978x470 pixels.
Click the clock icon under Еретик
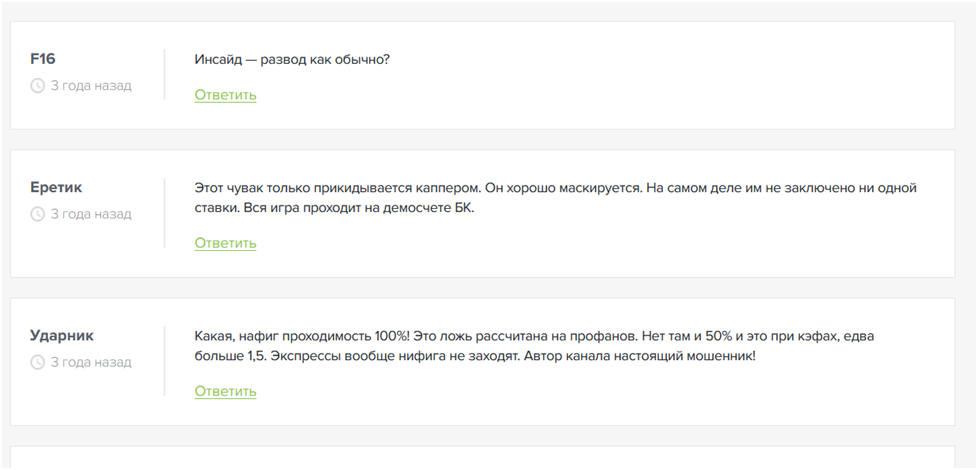pos(38,214)
